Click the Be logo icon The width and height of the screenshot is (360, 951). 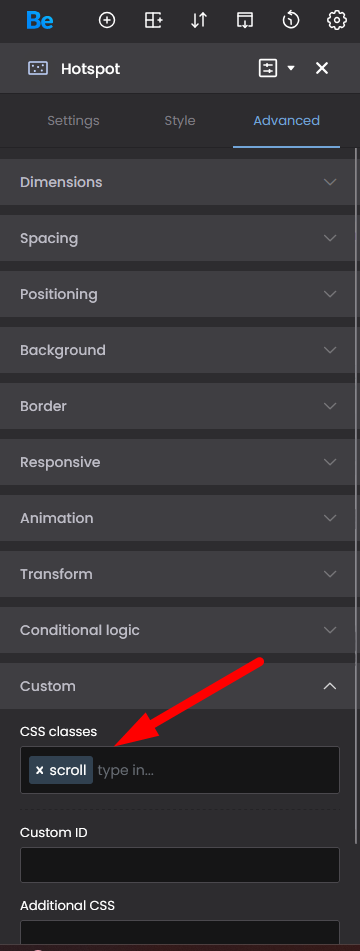(39, 21)
